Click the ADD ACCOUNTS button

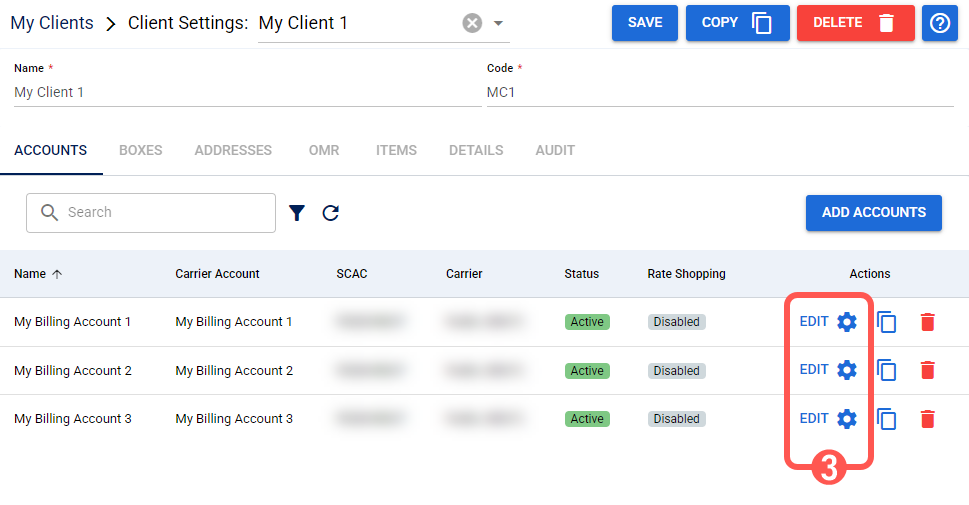(873, 213)
